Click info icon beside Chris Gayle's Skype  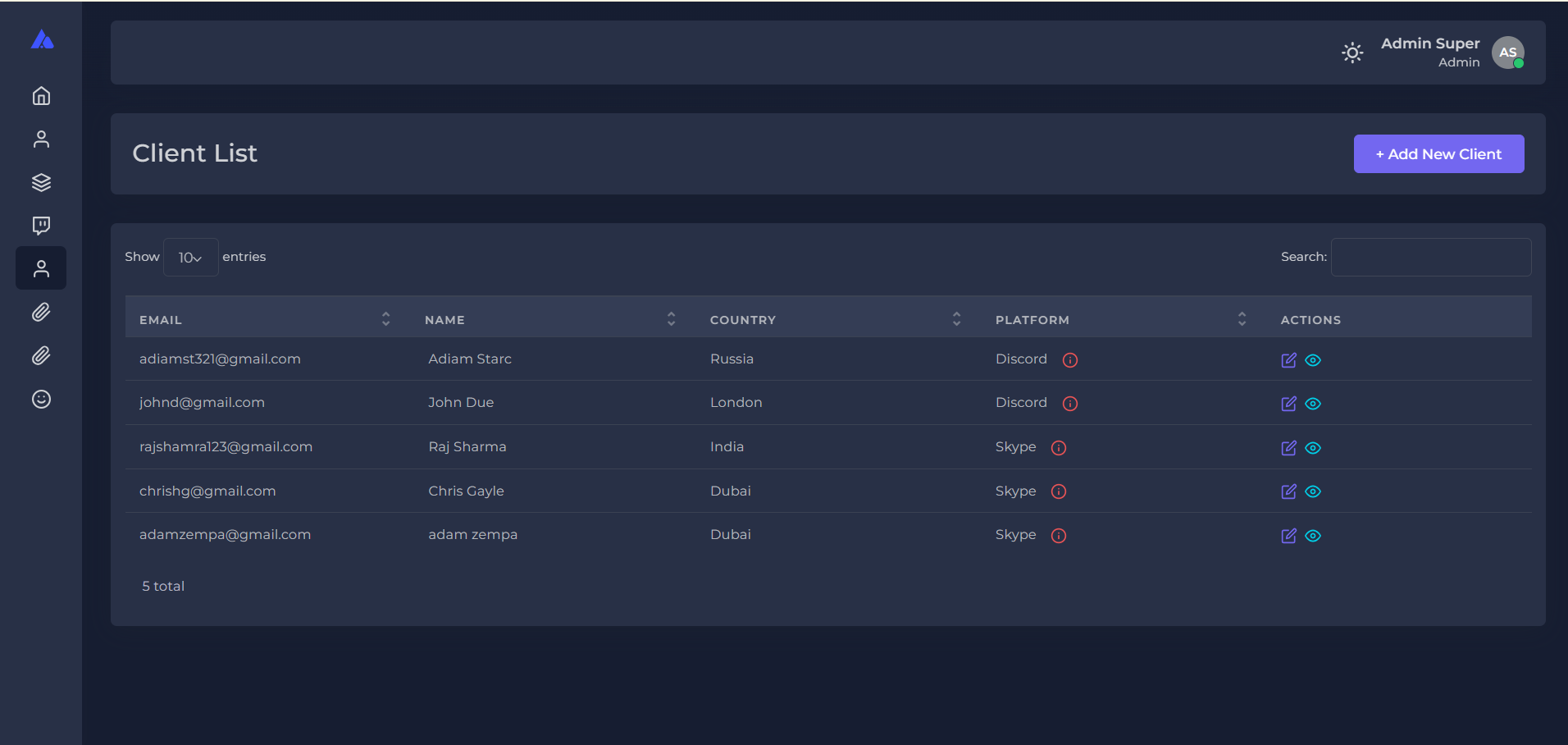tap(1059, 491)
